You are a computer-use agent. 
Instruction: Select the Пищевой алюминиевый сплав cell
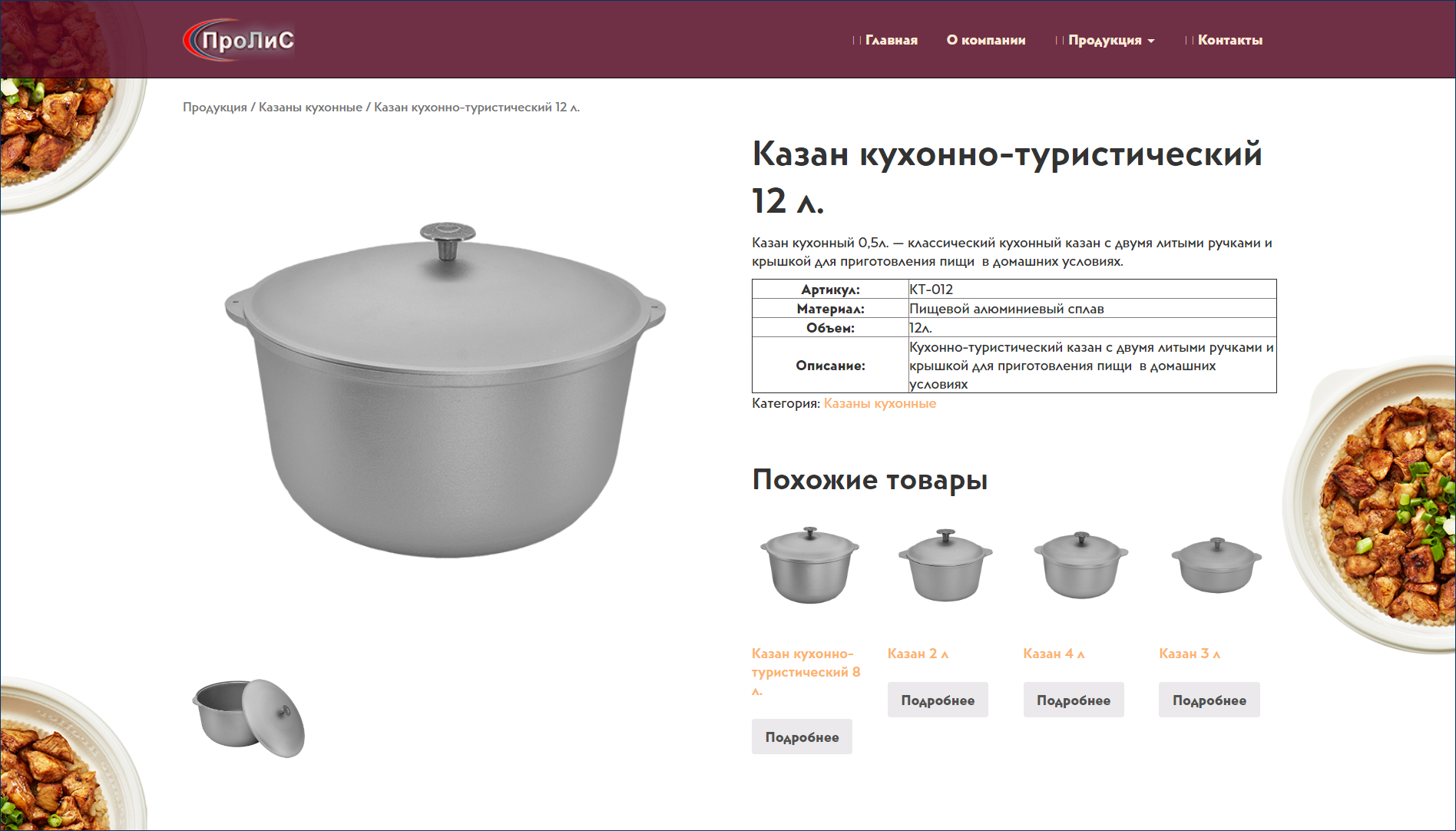click(x=1092, y=309)
